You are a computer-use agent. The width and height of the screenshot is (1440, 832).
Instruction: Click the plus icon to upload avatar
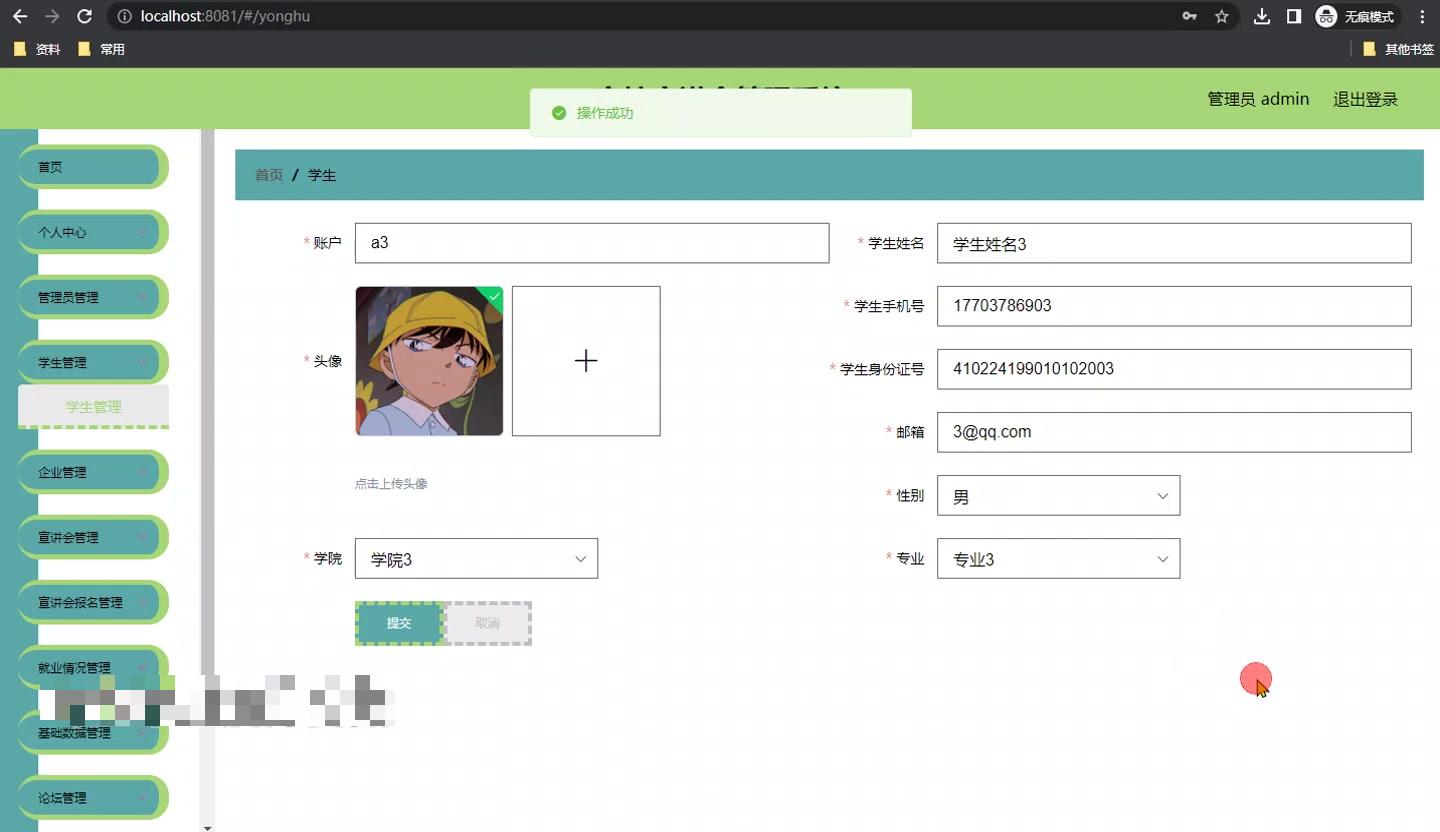586,361
